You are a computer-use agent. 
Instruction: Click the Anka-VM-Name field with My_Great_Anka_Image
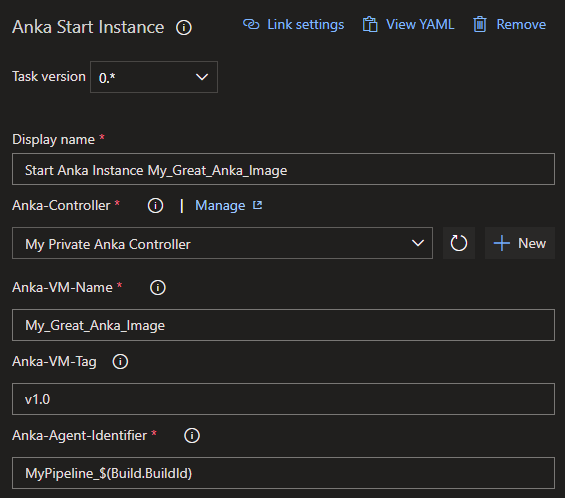click(x=283, y=325)
